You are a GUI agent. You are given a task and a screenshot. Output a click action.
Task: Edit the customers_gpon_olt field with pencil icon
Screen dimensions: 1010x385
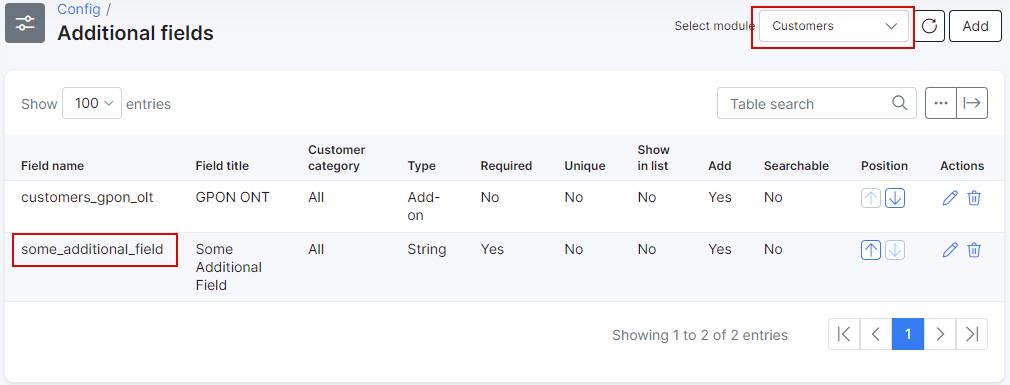(949, 198)
